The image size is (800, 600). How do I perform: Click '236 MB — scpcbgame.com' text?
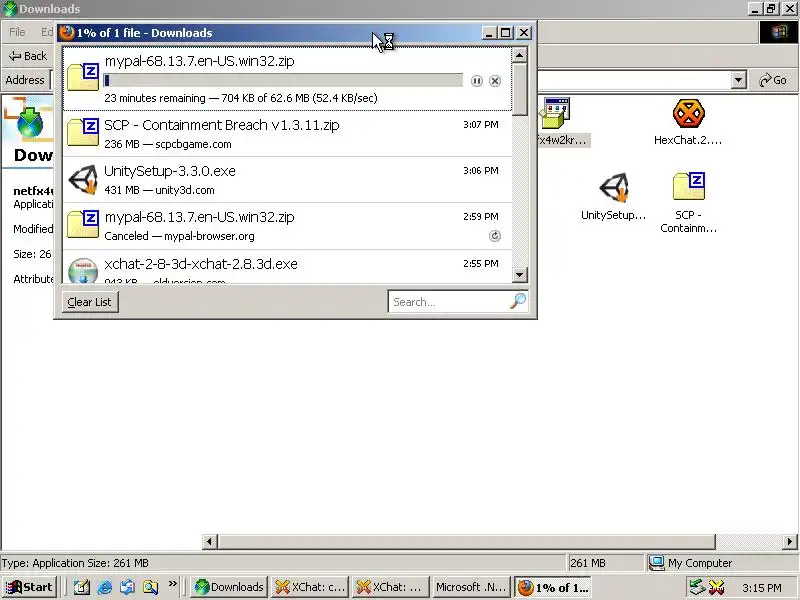coord(168,144)
